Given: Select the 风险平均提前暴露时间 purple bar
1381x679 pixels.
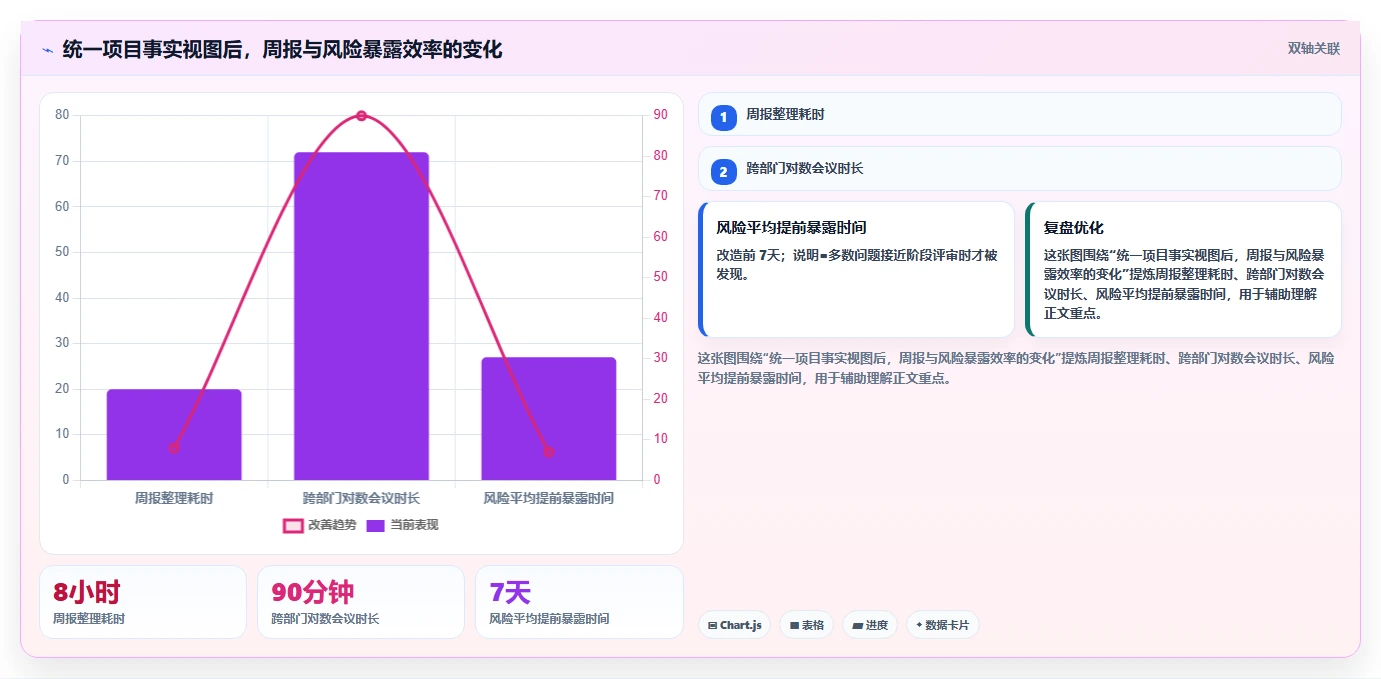Looking at the screenshot, I should point(548,419).
